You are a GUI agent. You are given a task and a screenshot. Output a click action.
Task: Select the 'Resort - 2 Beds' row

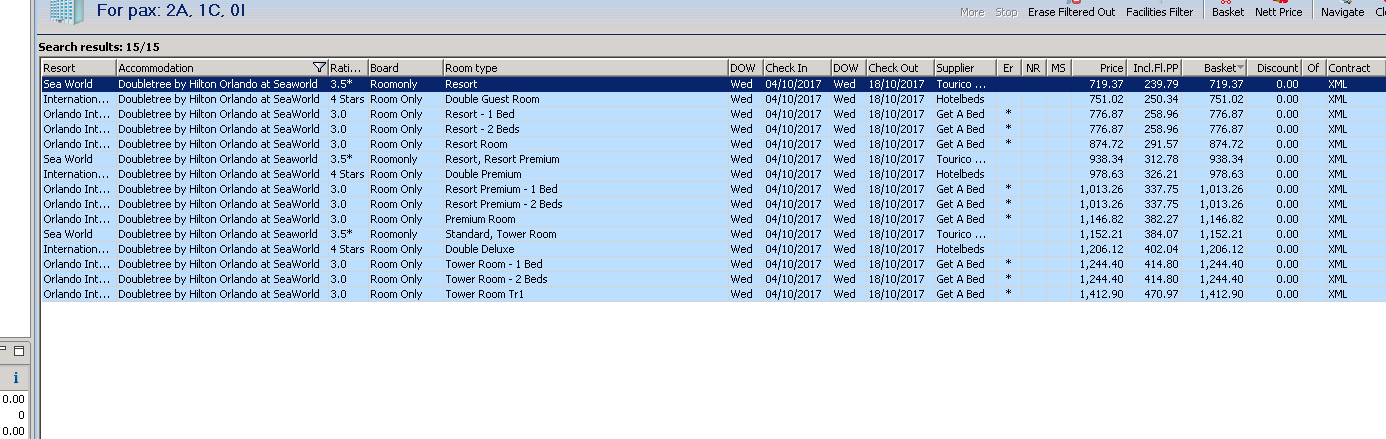[x=713, y=129]
